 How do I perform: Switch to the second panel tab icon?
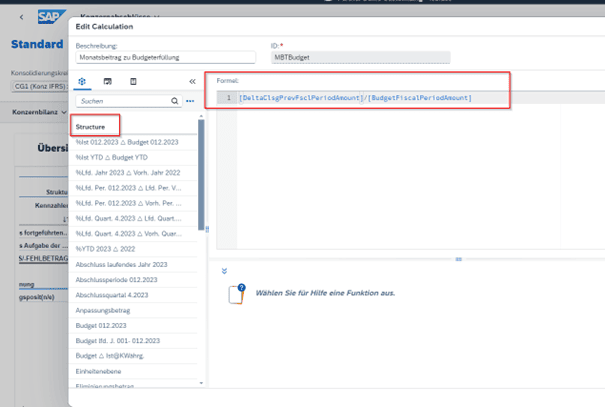[x=107, y=80]
